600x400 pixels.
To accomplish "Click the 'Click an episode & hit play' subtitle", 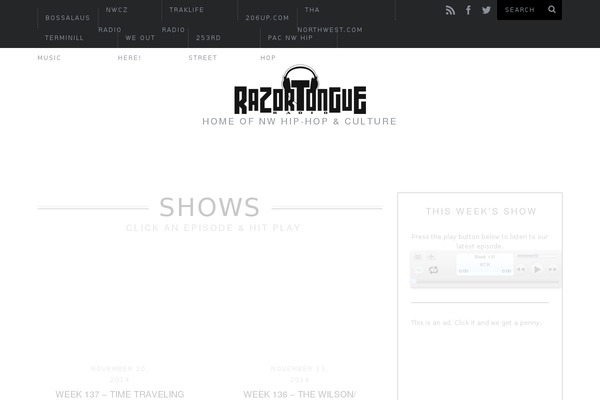I will 214,228.
